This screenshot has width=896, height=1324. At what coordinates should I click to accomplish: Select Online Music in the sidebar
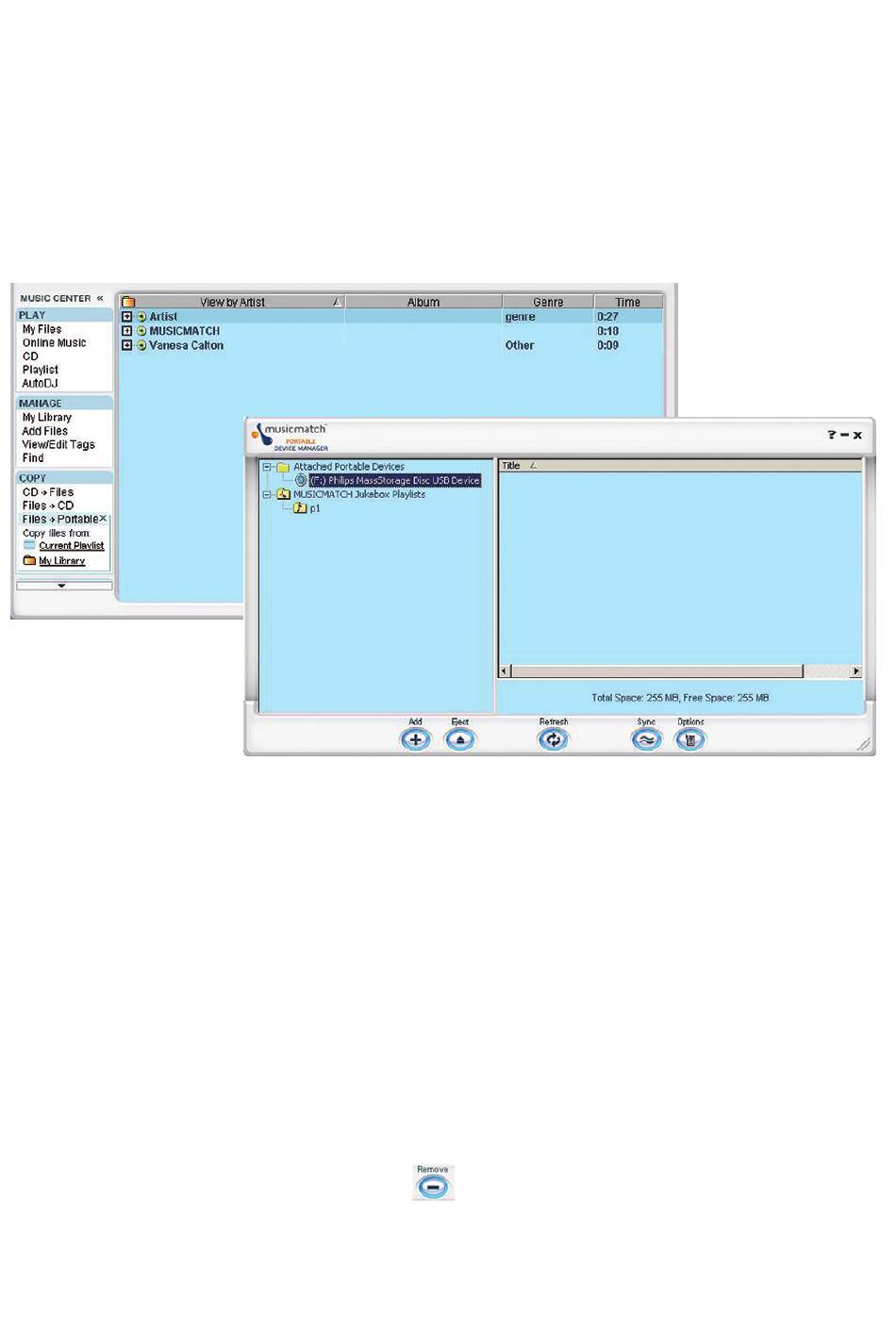(x=54, y=342)
